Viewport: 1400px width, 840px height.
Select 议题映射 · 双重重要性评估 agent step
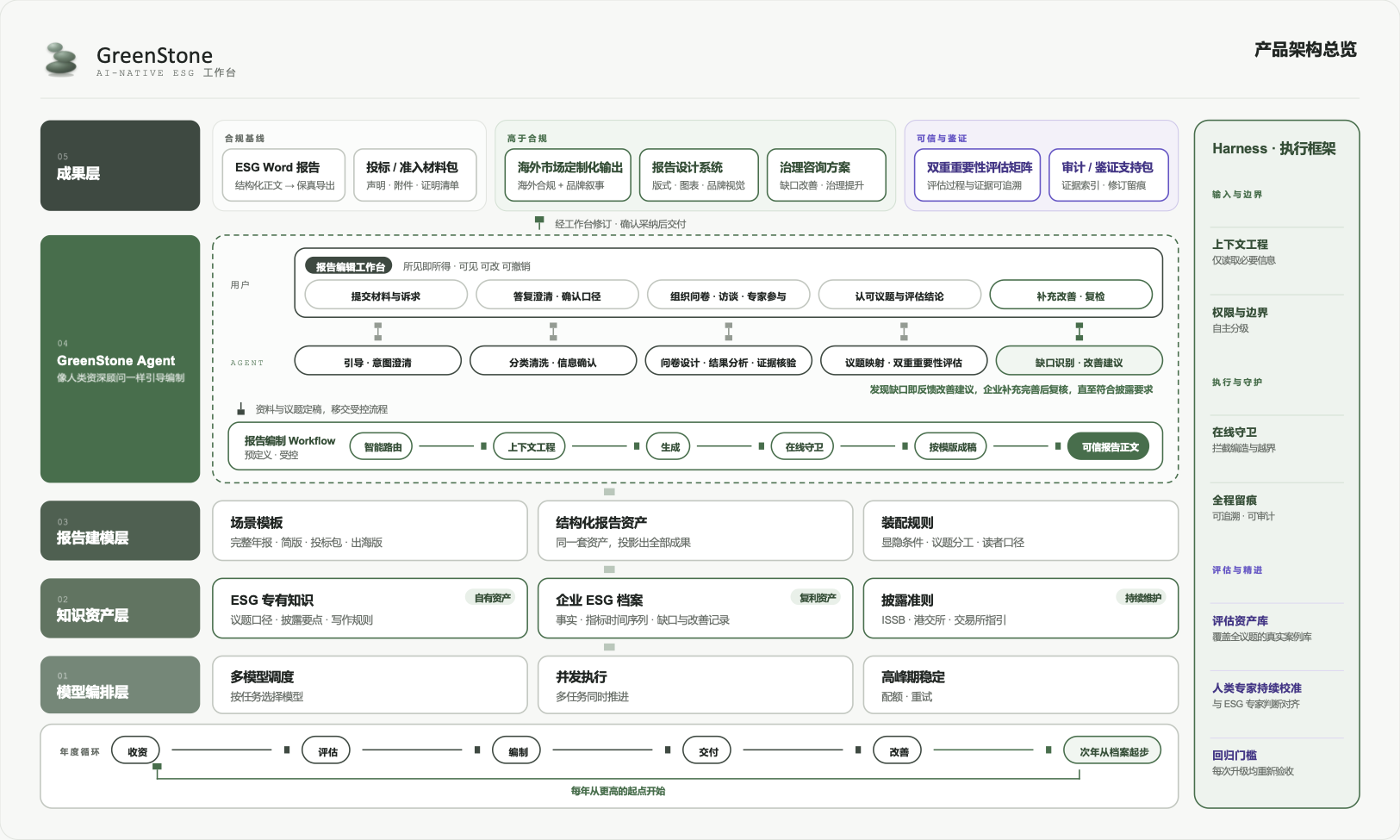[904, 361]
